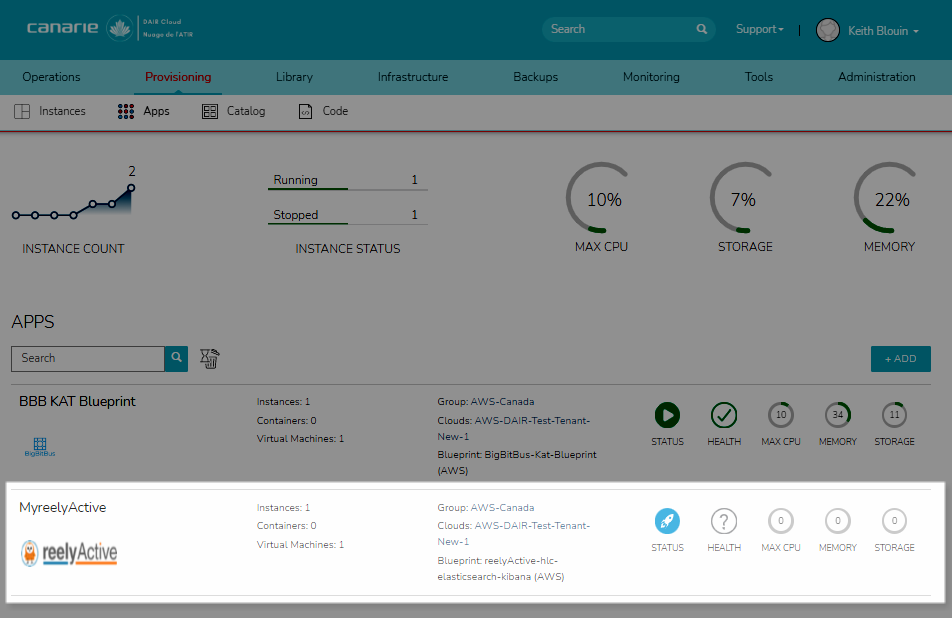Click the BBB KAT Blueprint running status icon

667,415
